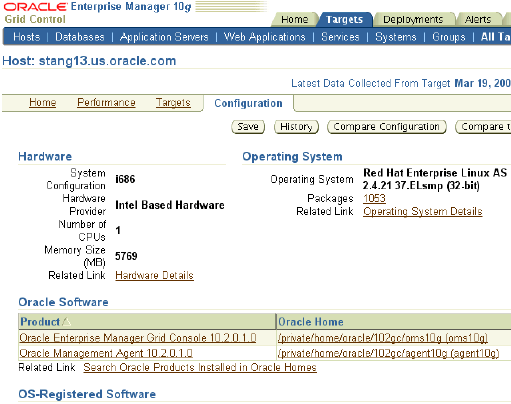
Task: Open oms10g Oracle Home path link
Action: [383, 338]
